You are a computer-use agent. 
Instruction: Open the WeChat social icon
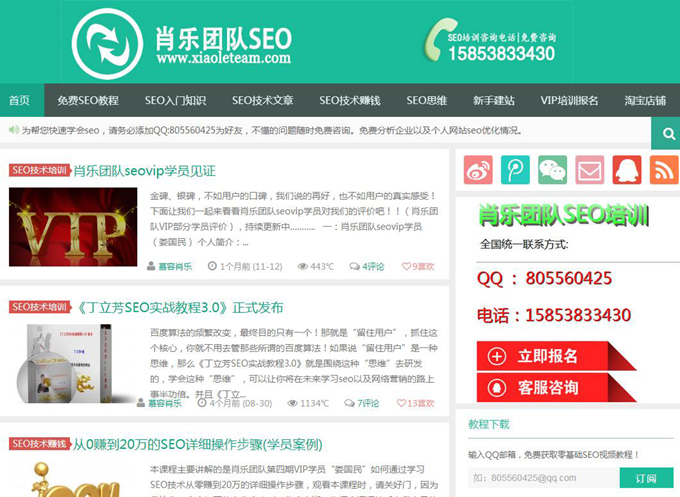(552, 170)
